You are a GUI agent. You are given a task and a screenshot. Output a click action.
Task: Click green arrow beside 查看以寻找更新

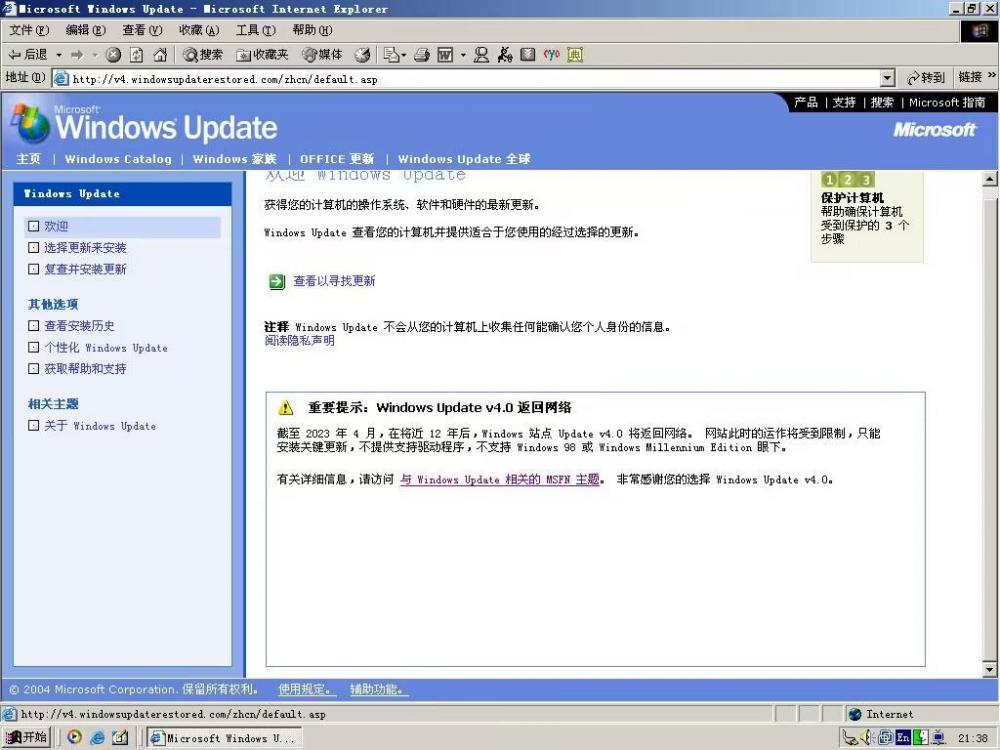[277, 282]
